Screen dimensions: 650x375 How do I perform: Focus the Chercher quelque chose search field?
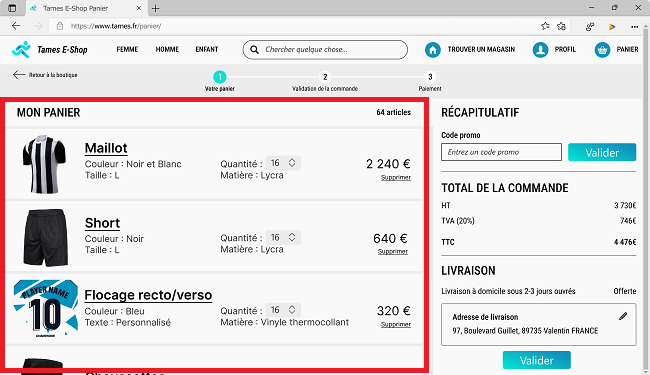(325, 50)
